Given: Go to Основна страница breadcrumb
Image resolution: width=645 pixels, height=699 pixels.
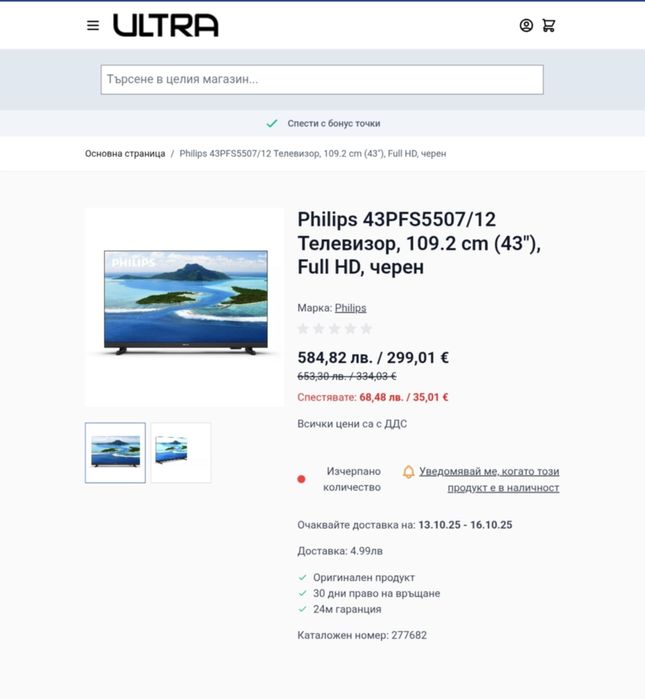Looking at the screenshot, I should (125, 153).
